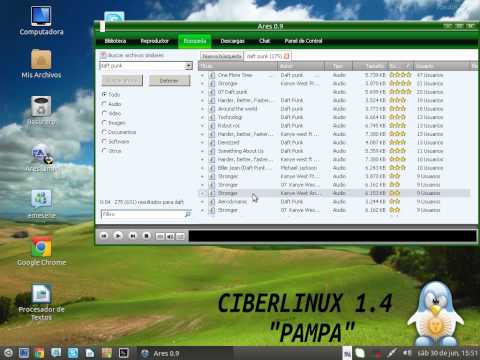This screenshot has width=480, height=360.
Task: Open the search term dropdown arrow
Action: [x=189, y=66]
